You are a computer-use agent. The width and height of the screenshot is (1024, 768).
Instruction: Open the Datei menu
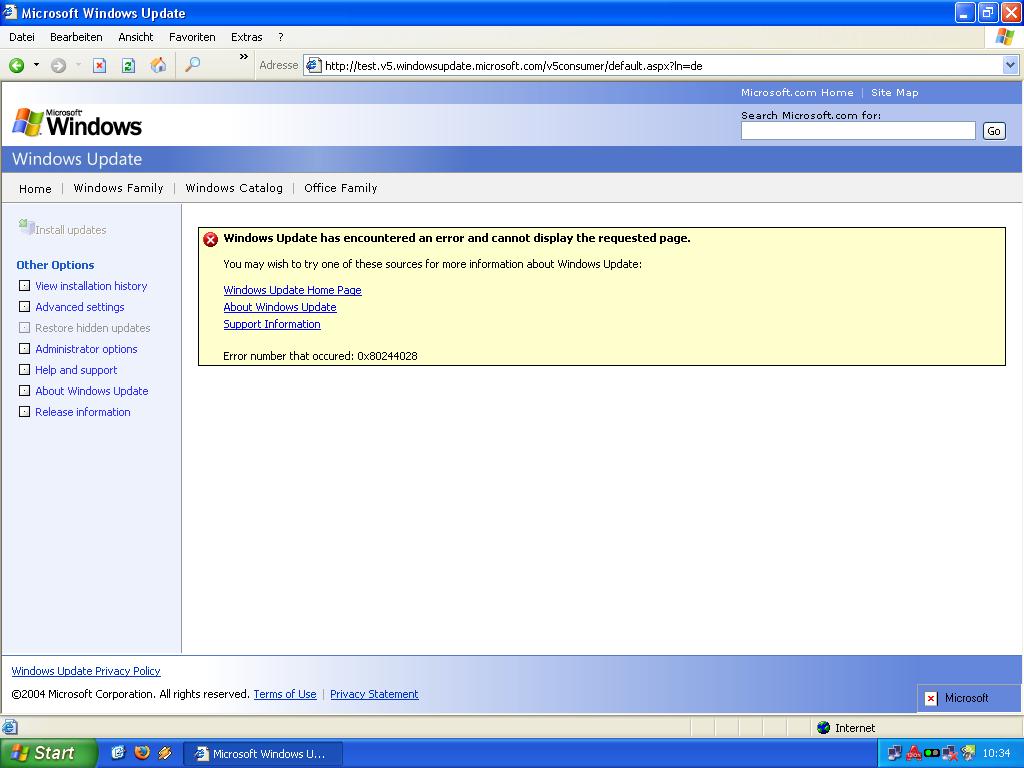(x=22, y=37)
